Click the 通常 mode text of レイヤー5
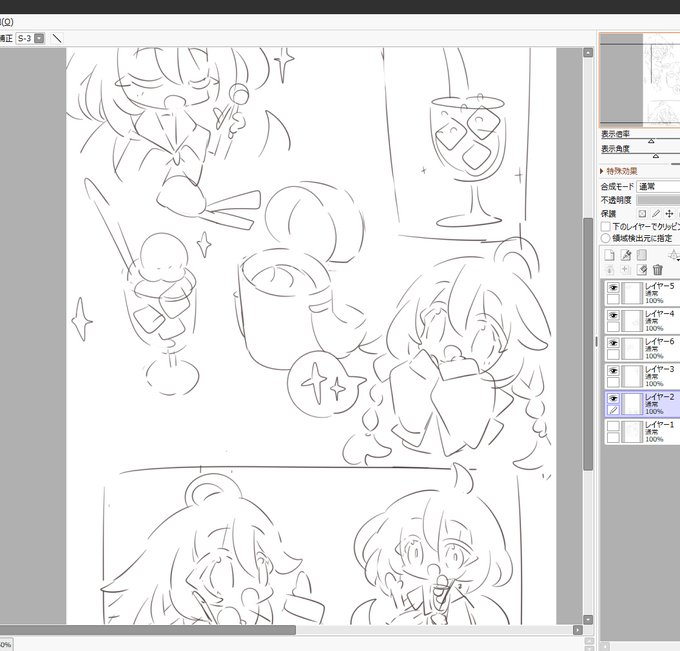 (x=651, y=294)
